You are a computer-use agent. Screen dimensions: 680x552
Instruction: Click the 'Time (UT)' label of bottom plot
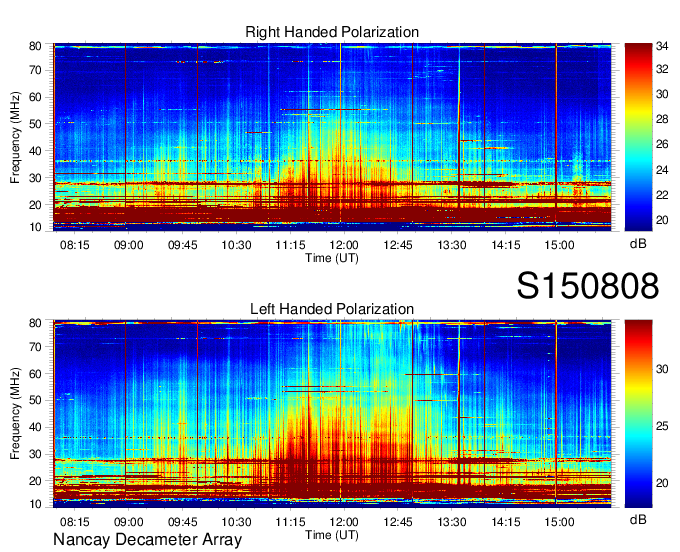click(x=332, y=535)
